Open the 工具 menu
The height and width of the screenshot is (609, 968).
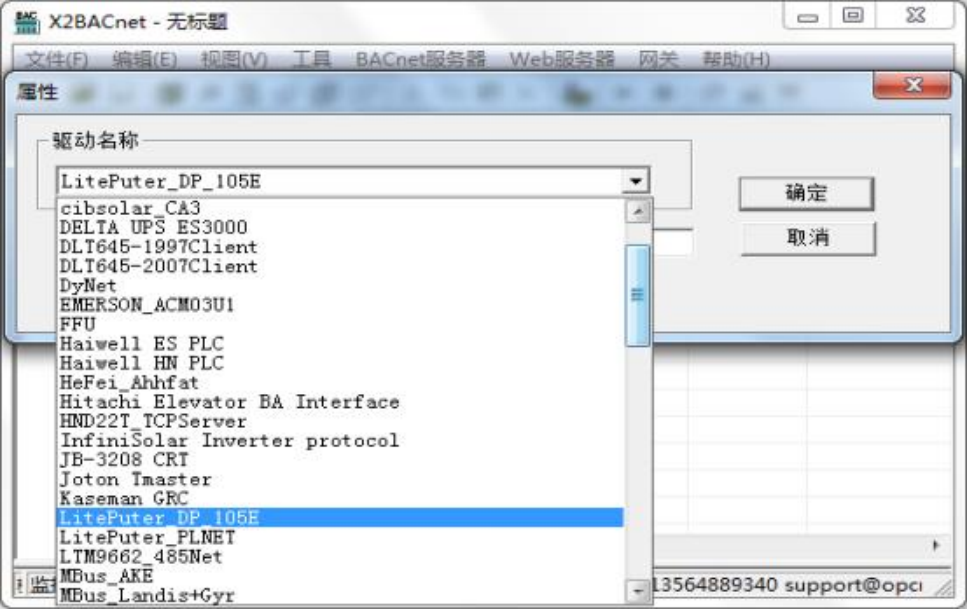[312, 60]
